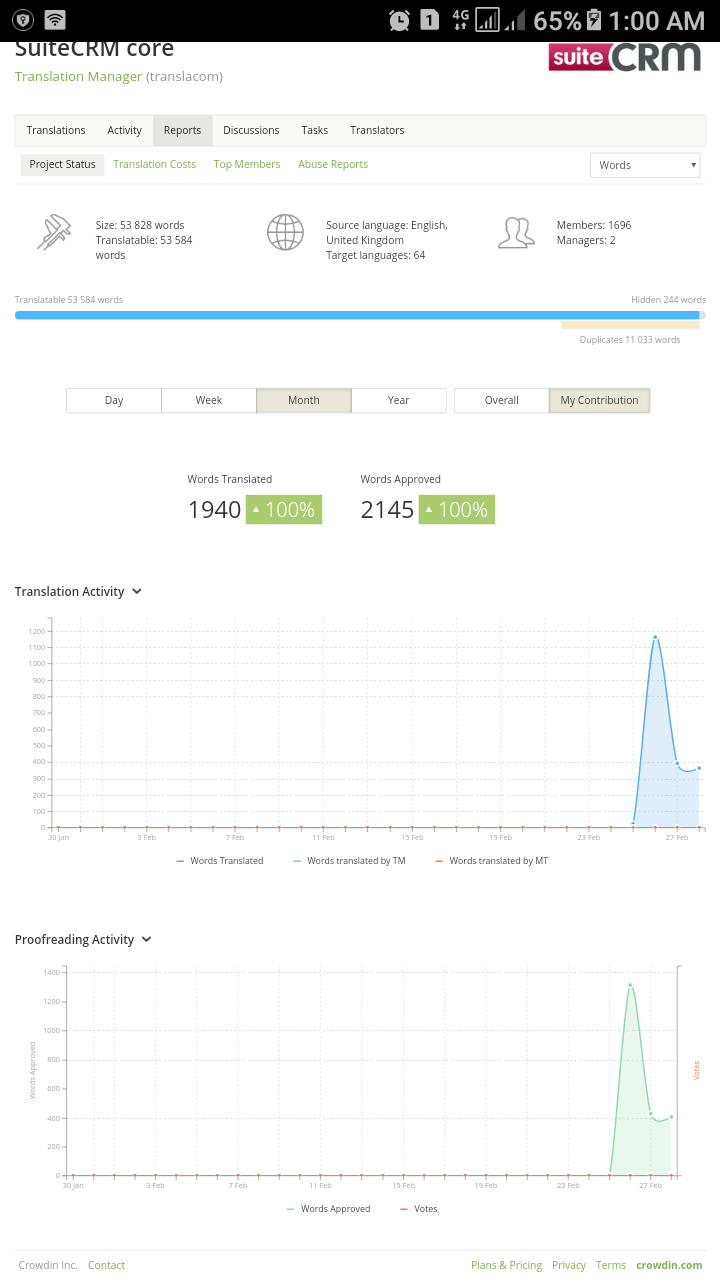Tap the battery status icon
720x1280 pixels.
pos(593,20)
